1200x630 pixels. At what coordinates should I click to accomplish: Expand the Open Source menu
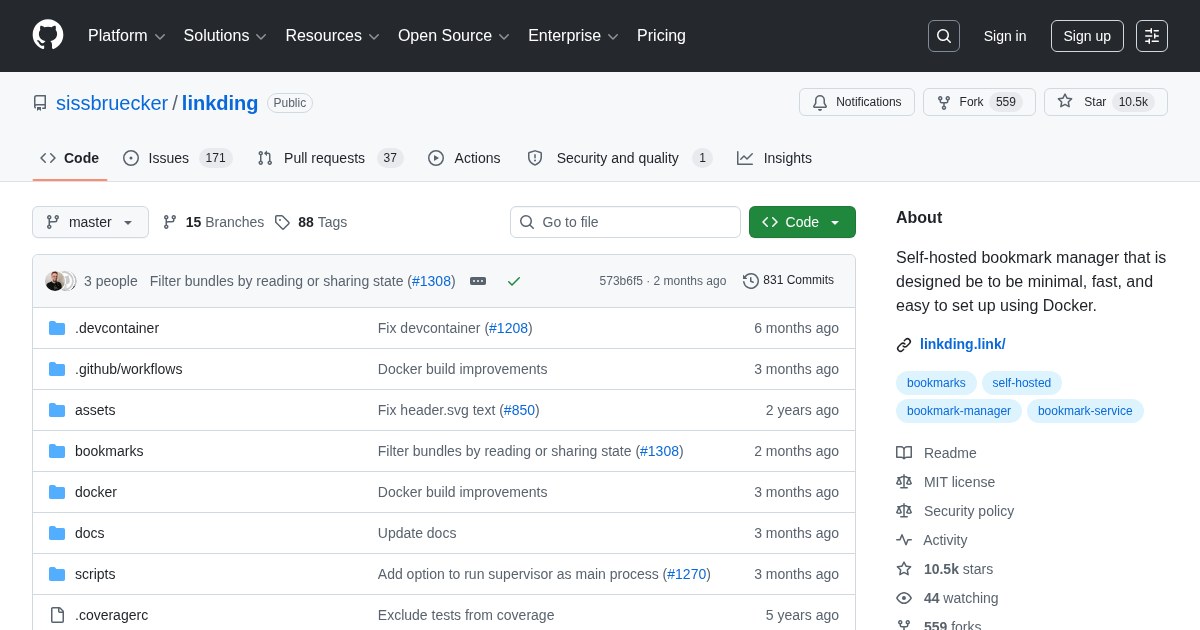click(454, 36)
